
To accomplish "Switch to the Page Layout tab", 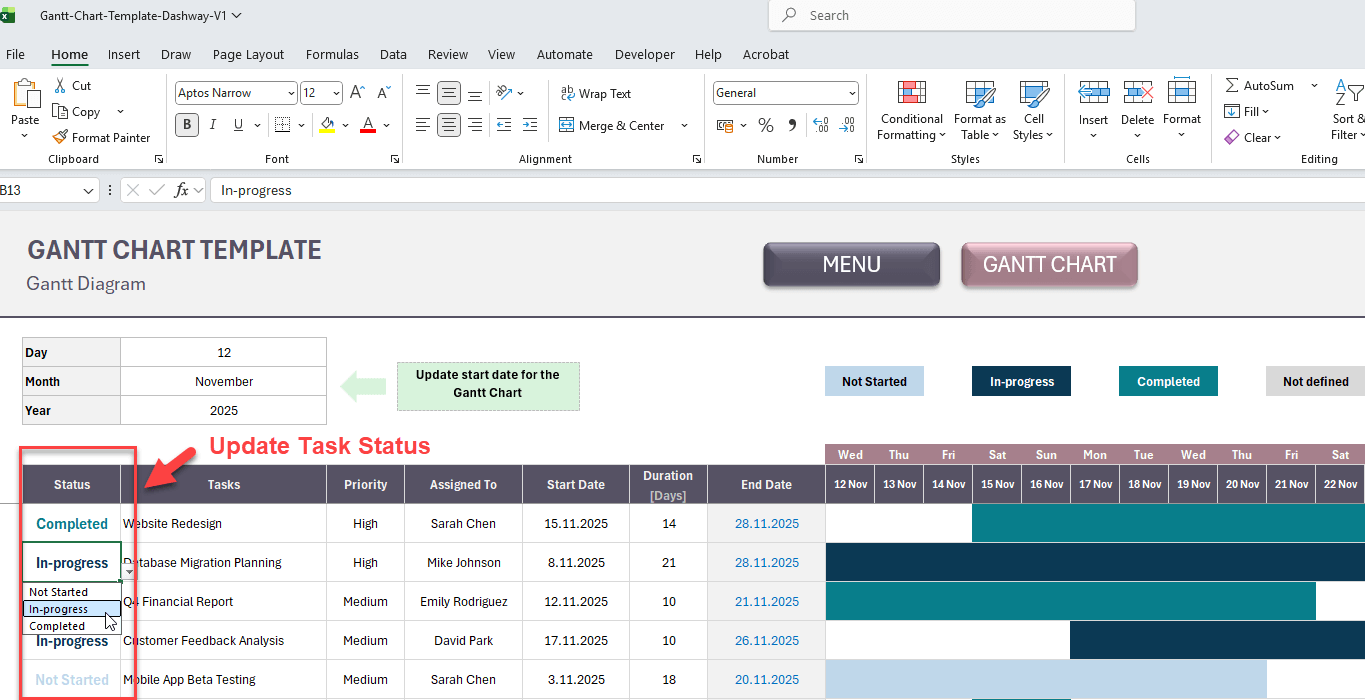I will 248,55.
